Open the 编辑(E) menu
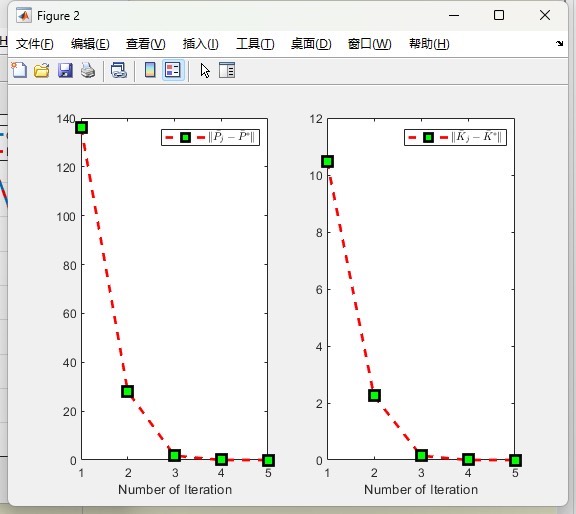576x514 pixels. pos(90,44)
